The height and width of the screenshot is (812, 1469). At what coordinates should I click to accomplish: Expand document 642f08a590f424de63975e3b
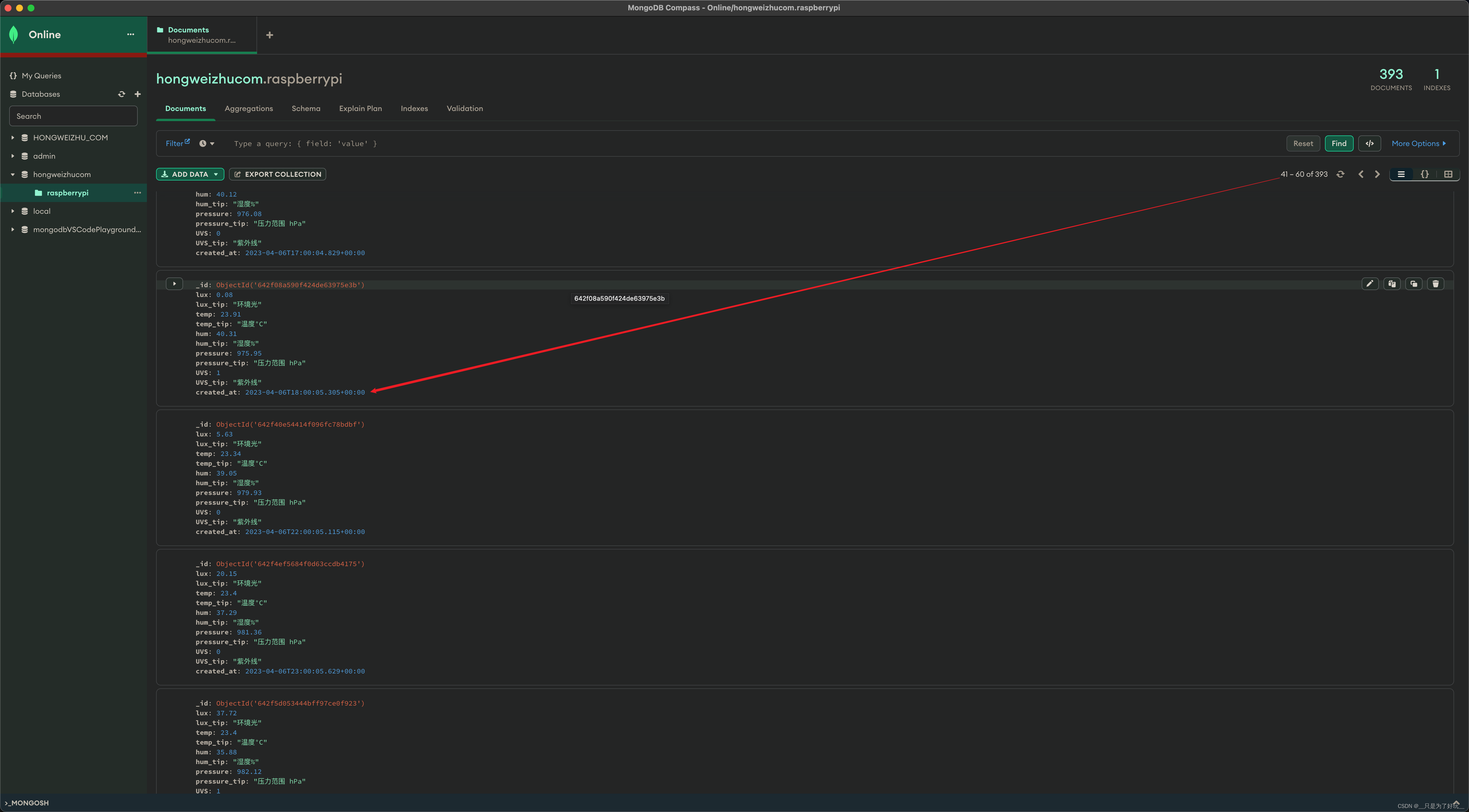coord(174,284)
